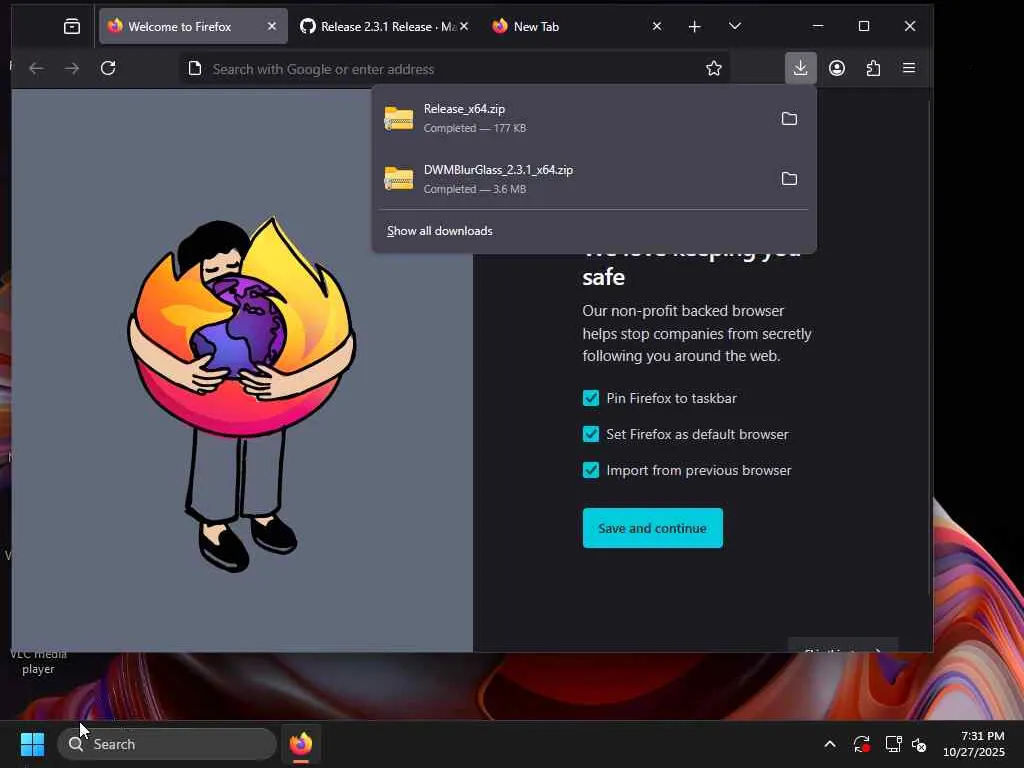Show hidden system tray icons chevron

click(x=829, y=744)
